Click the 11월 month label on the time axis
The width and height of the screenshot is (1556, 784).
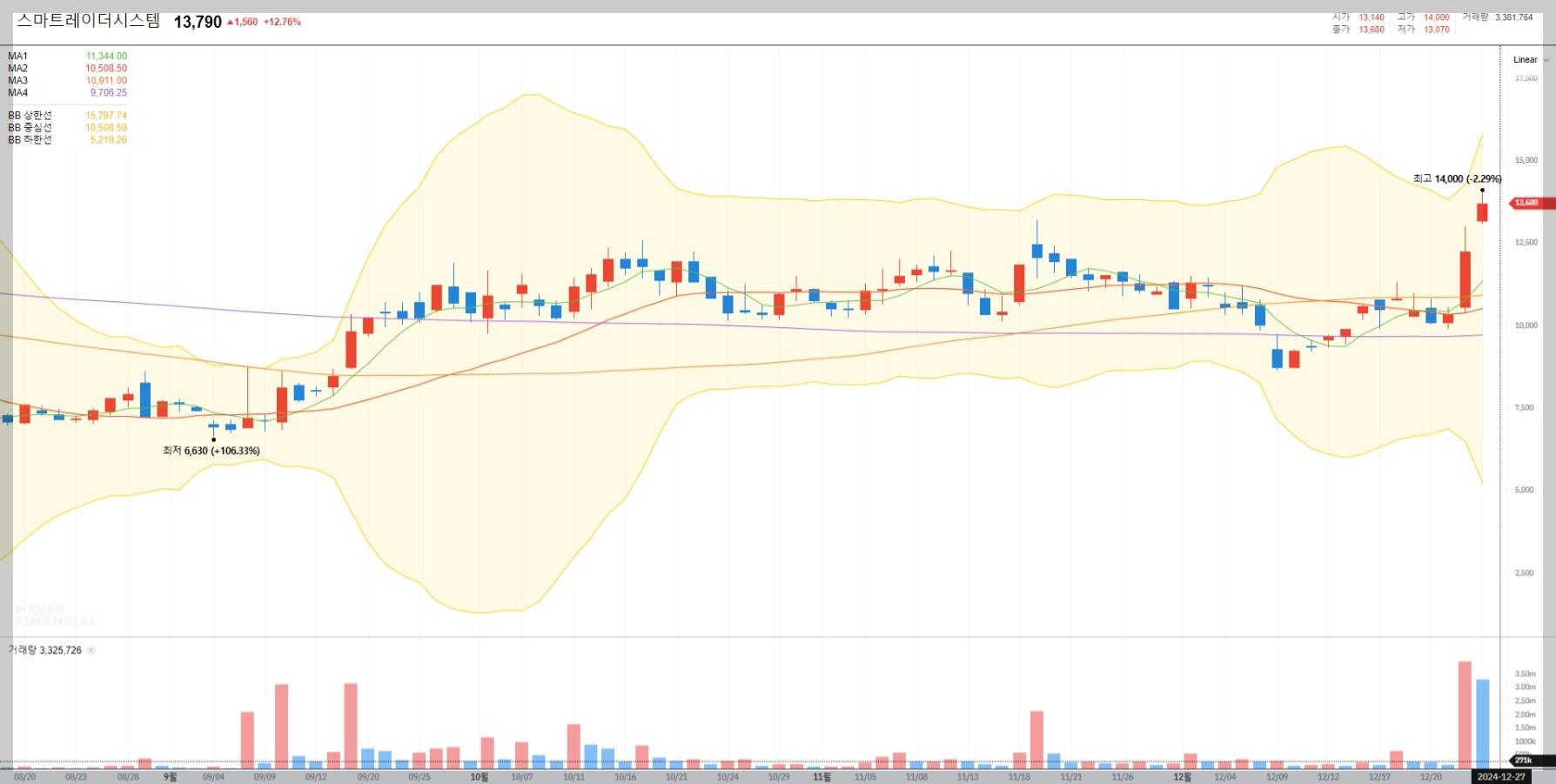pos(822,776)
